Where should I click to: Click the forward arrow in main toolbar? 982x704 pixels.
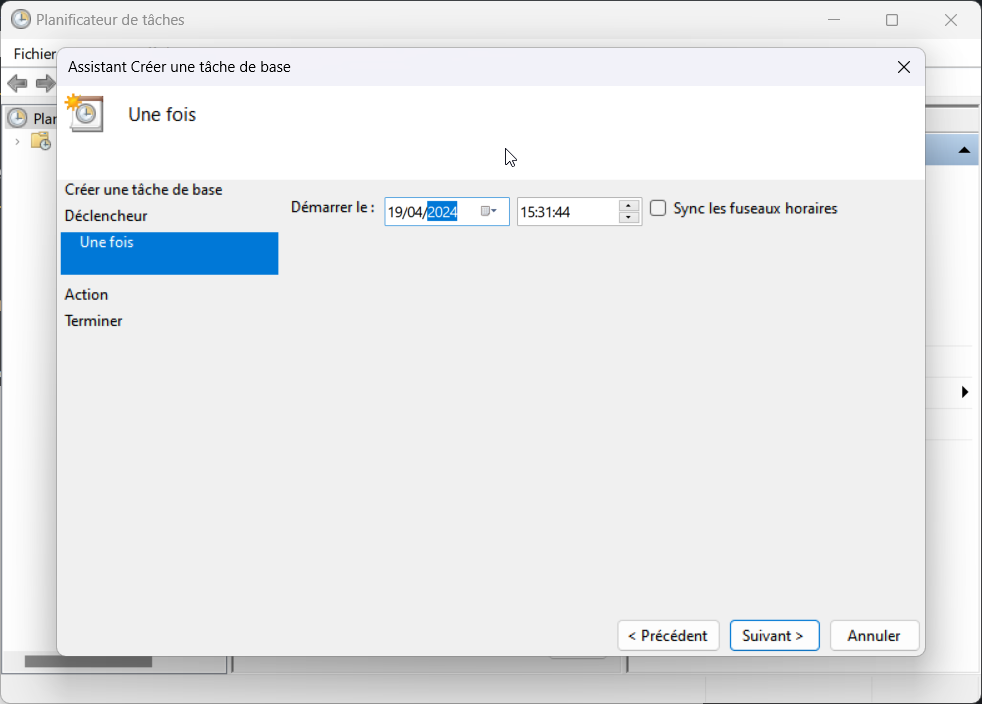[x=46, y=83]
